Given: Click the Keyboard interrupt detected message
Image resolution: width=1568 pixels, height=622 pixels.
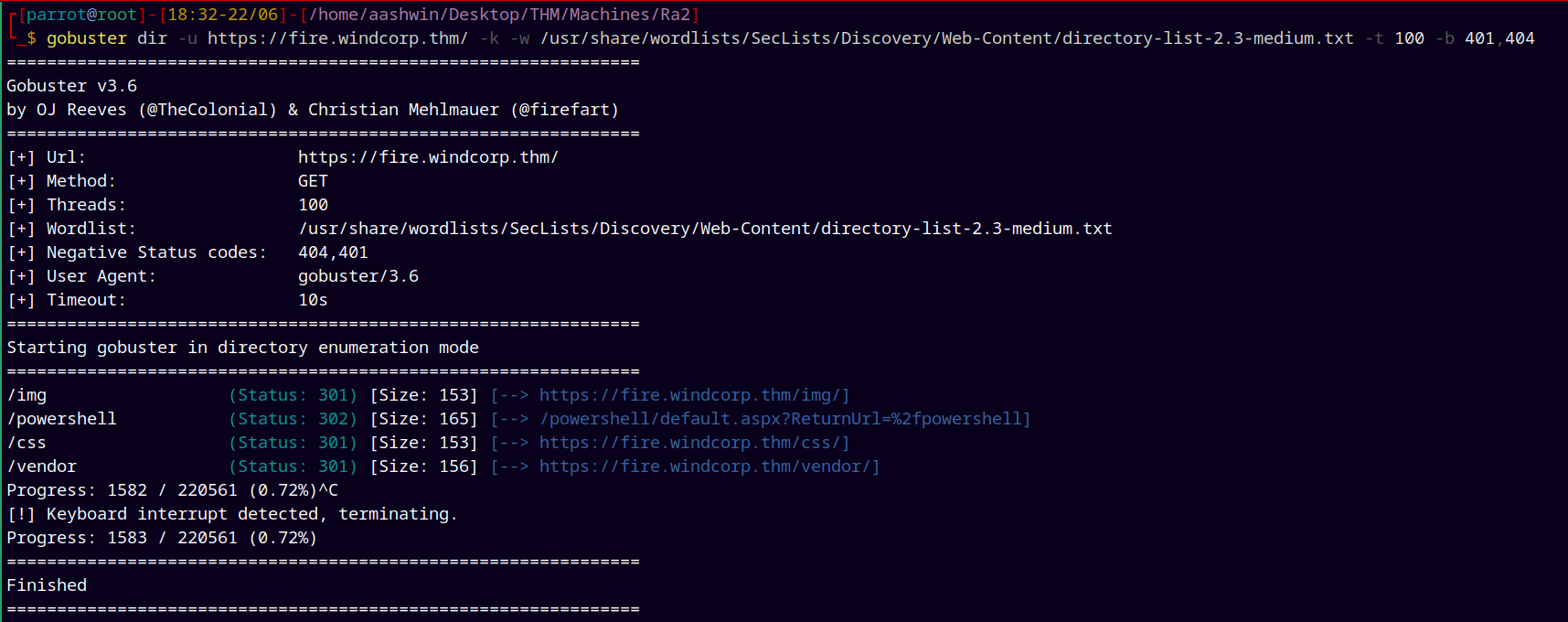Looking at the screenshot, I should pyautogui.click(x=232, y=514).
